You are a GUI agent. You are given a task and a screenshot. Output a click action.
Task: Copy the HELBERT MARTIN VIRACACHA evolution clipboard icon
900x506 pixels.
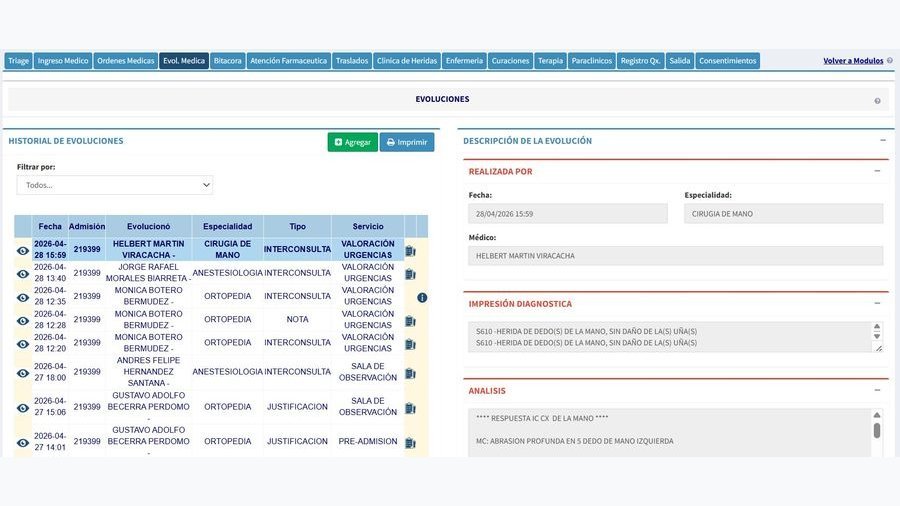[410, 251]
